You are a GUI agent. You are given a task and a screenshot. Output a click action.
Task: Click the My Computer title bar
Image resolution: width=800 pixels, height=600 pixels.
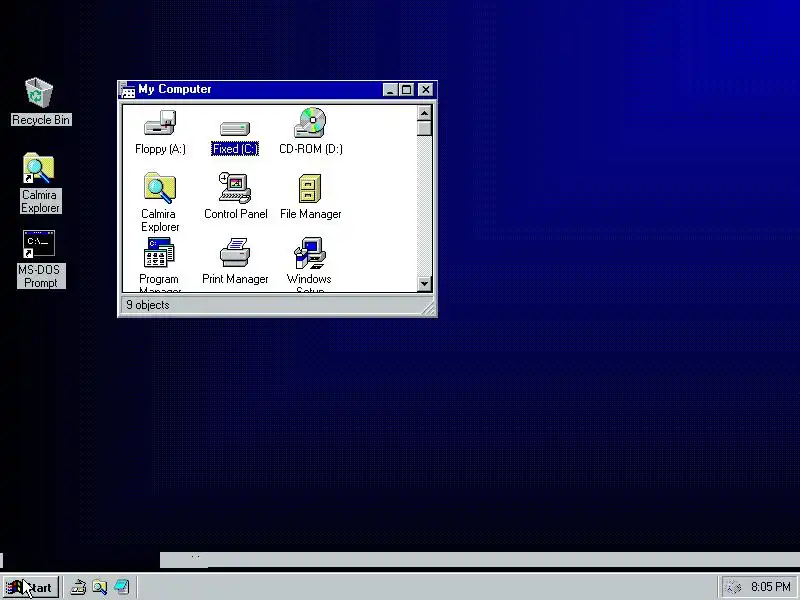tap(278, 90)
